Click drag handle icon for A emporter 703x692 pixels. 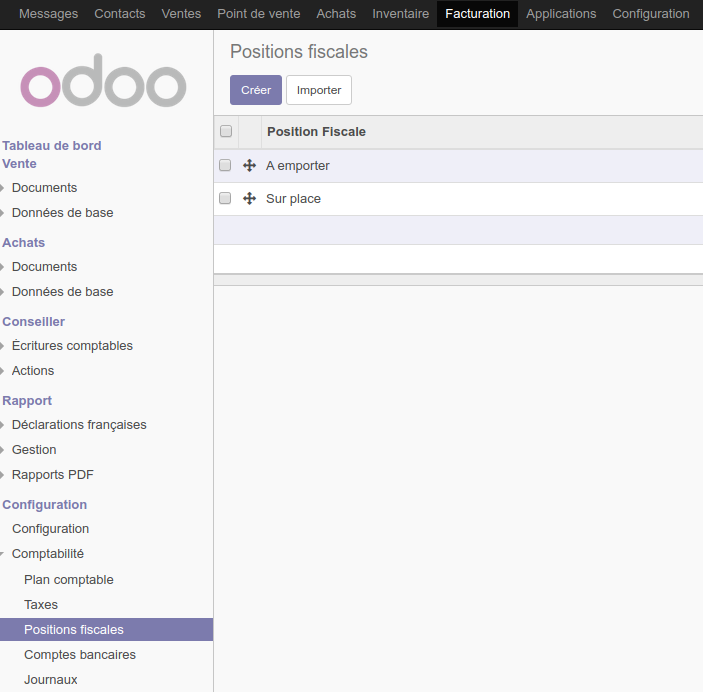click(x=250, y=166)
